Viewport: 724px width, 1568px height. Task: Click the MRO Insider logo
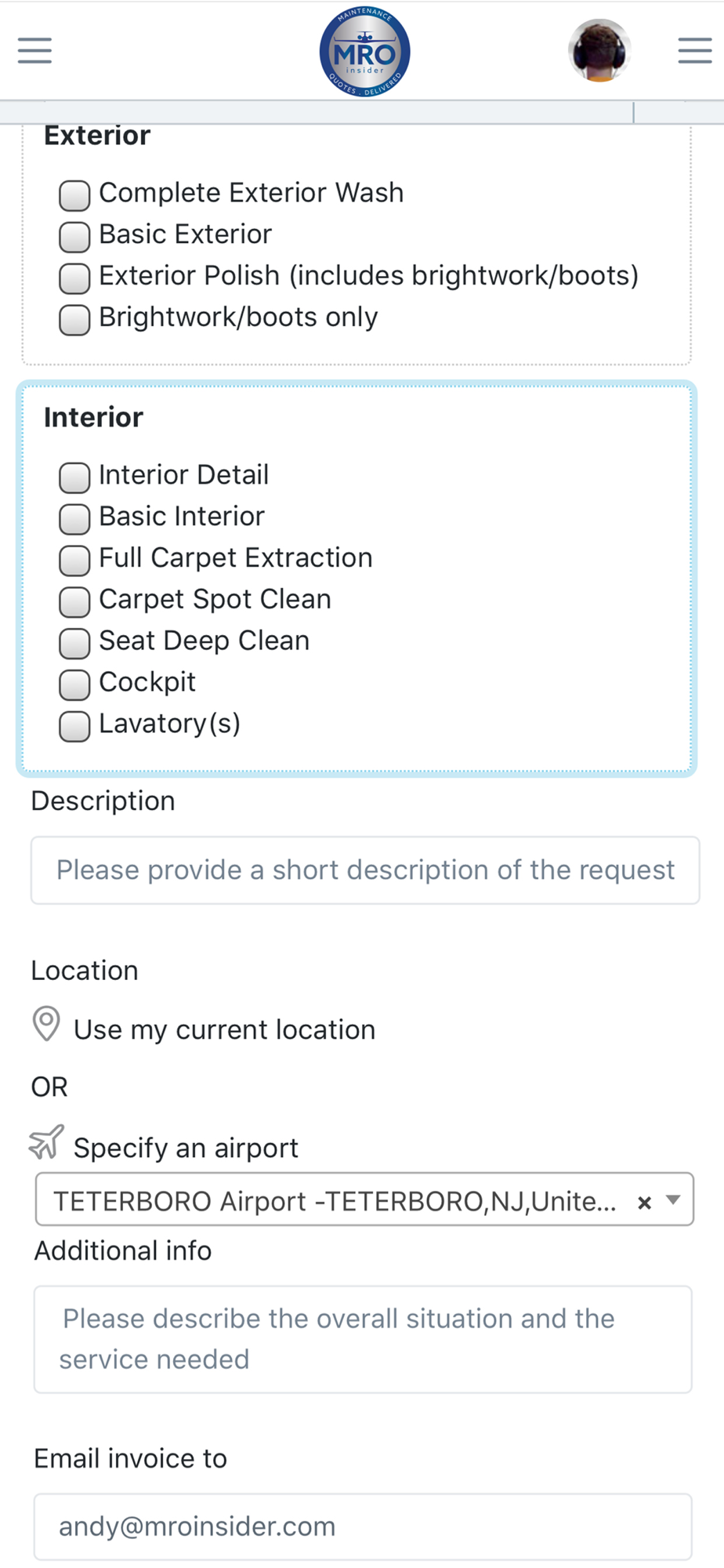coord(364,52)
